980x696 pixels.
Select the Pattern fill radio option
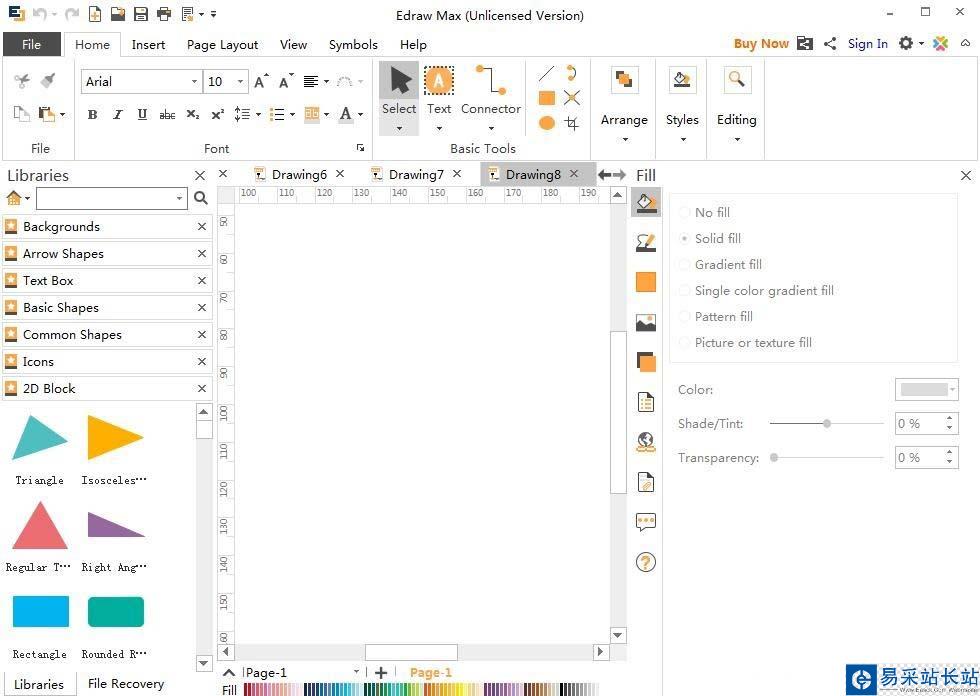(716, 317)
